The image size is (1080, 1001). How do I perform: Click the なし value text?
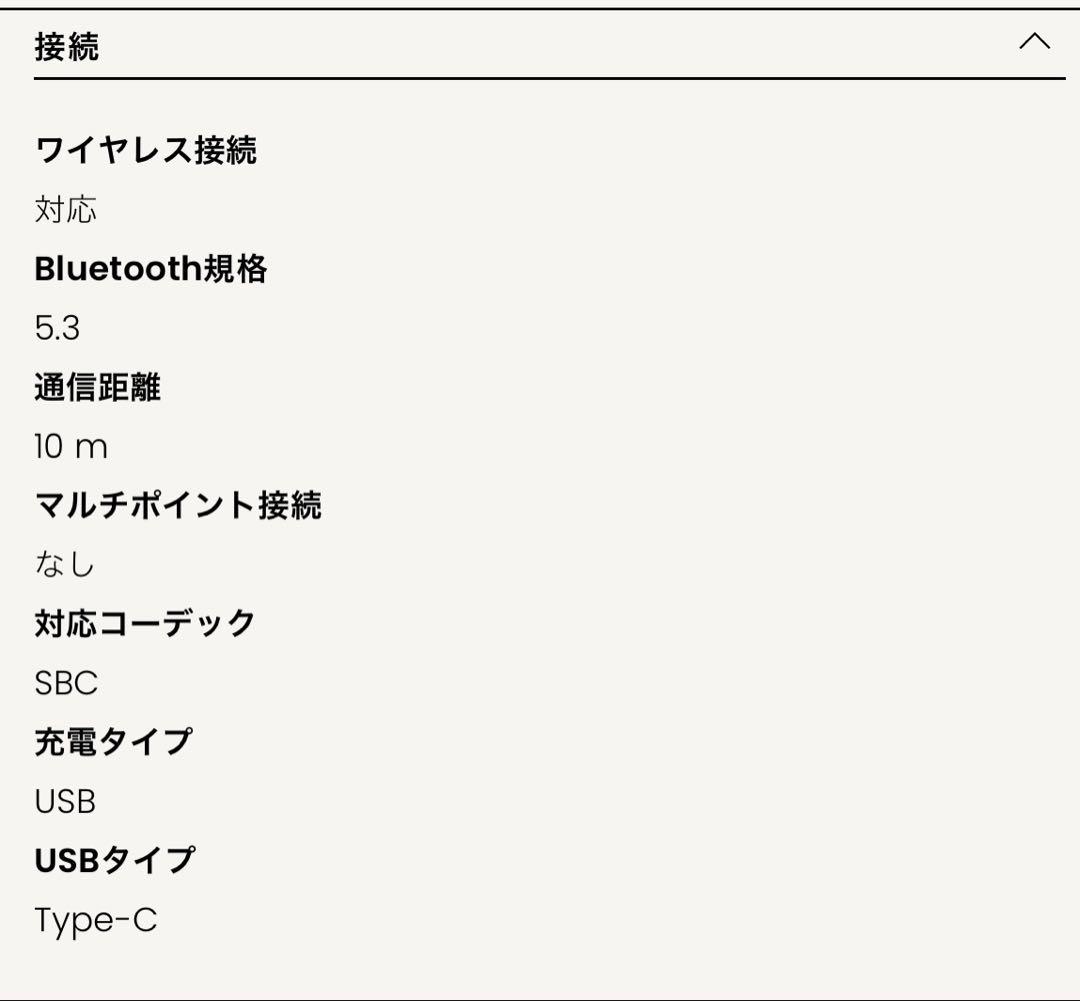coord(65,563)
